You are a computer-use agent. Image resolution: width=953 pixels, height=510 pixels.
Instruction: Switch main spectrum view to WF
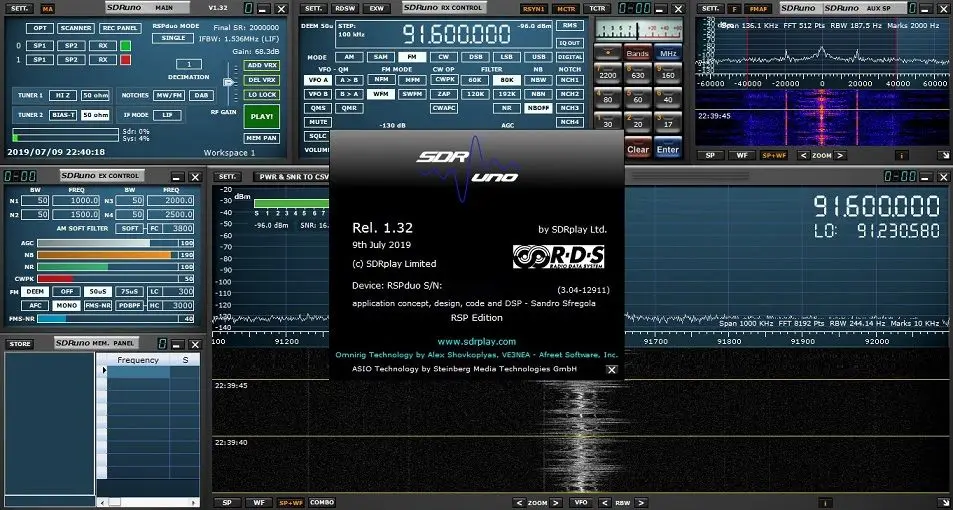(258, 502)
